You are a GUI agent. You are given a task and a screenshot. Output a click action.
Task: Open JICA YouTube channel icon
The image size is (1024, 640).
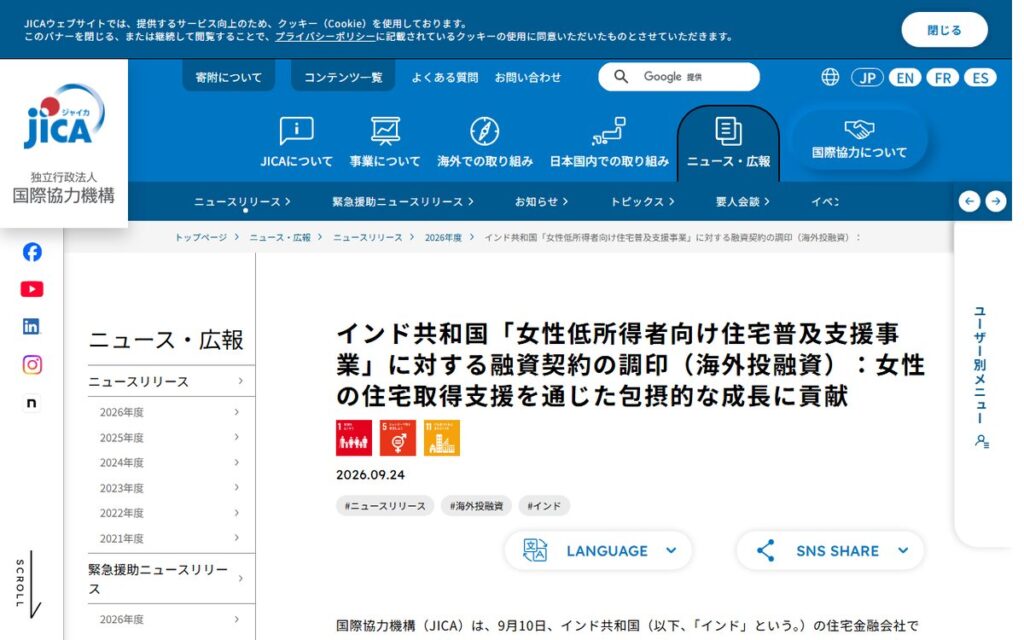click(32, 289)
